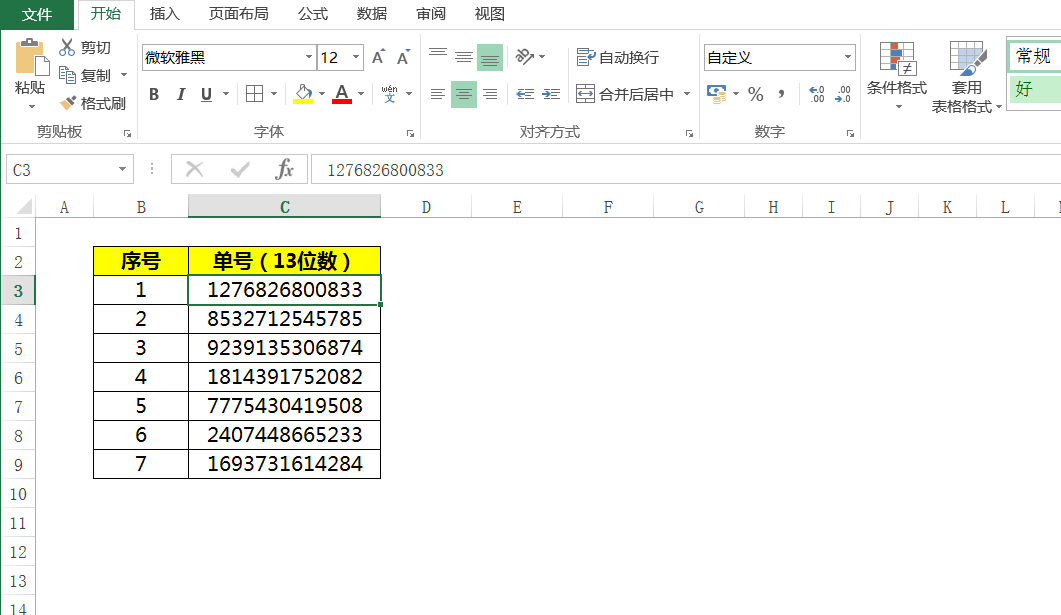Toggle underline formatting

pos(206,94)
